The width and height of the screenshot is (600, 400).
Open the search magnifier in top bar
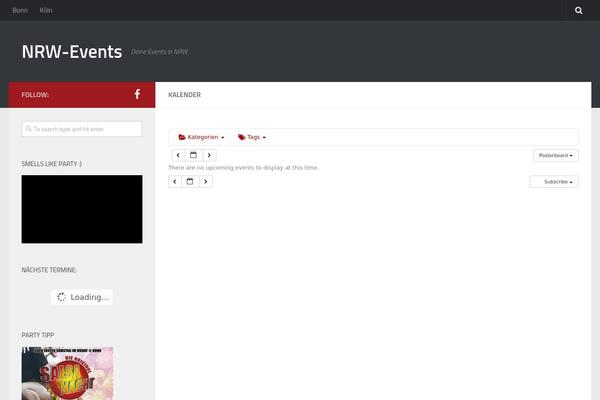[x=579, y=10]
